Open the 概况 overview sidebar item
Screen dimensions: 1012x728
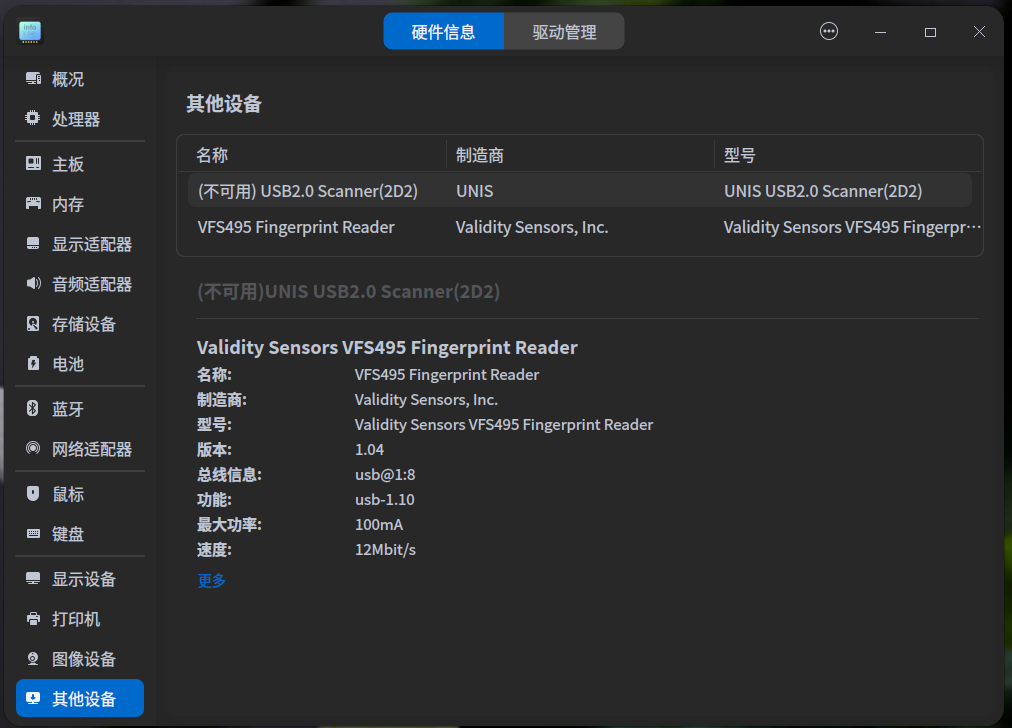[x=68, y=79]
